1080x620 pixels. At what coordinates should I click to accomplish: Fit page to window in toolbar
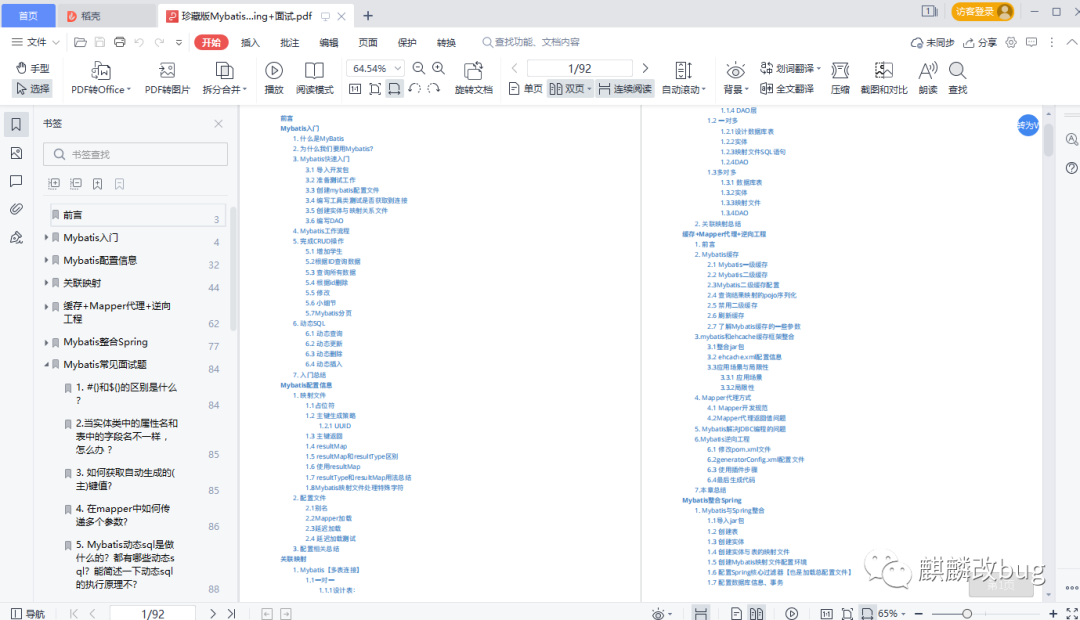click(x=375, y=89)
